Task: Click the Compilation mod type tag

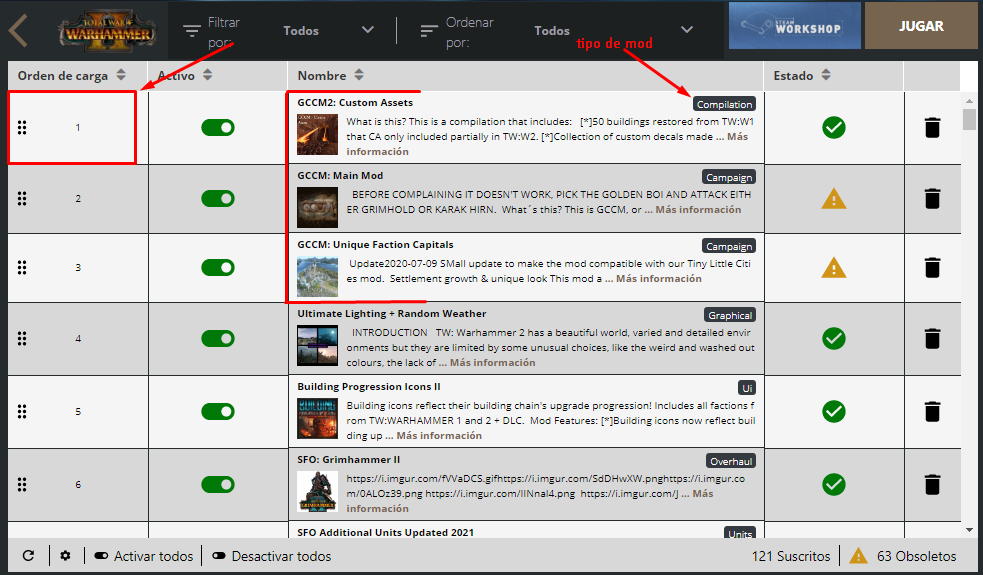Action: click(724, 104)
